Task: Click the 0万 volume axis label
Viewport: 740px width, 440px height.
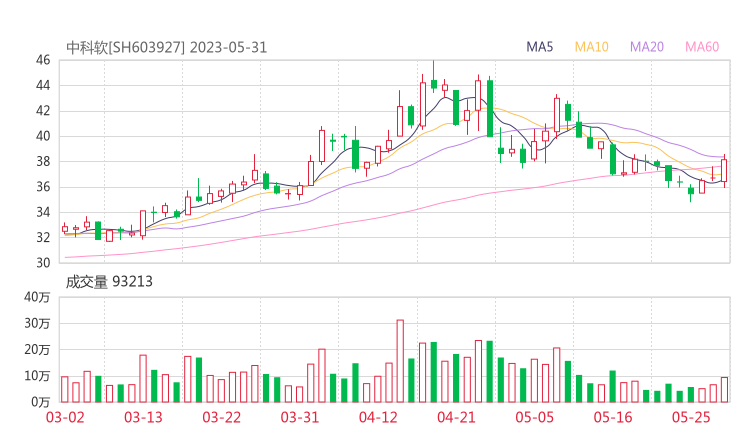Action: [41, 402]
